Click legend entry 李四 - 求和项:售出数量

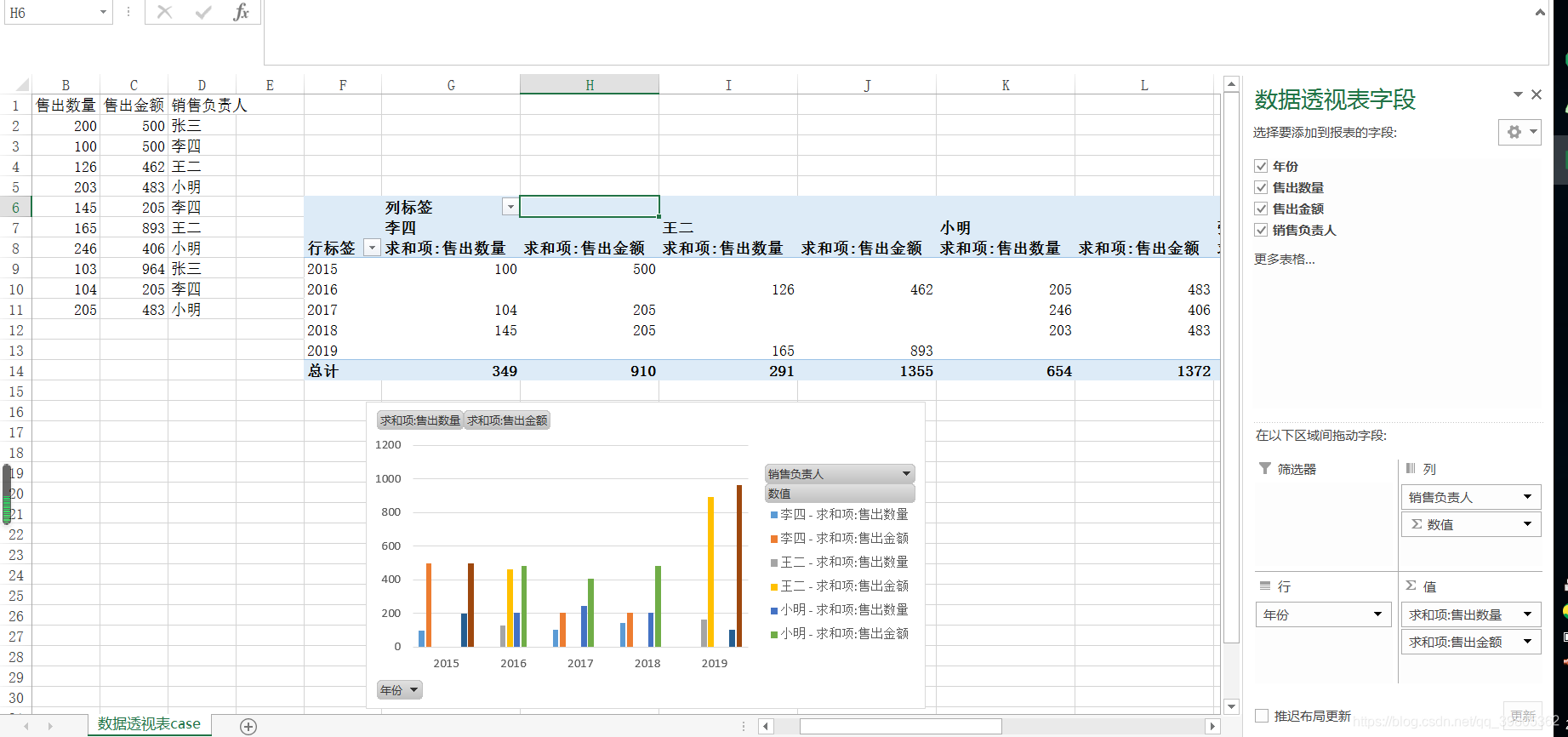[x=839, y=514]
